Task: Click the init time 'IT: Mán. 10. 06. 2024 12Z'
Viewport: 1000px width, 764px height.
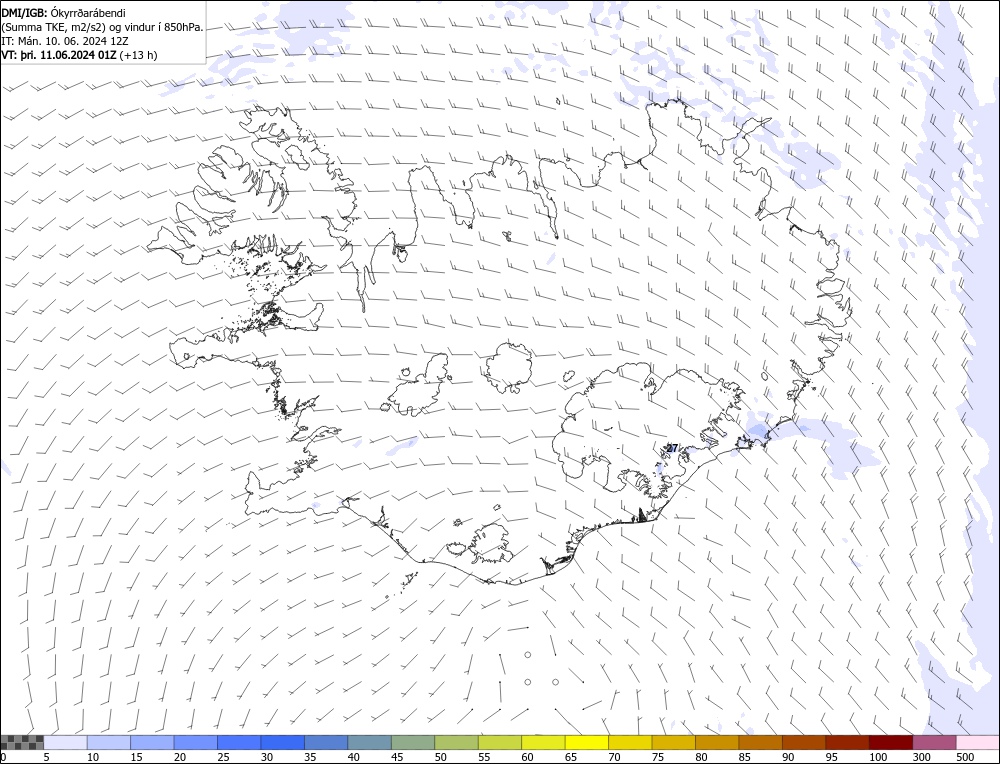Action: click(x=65, y=41)
